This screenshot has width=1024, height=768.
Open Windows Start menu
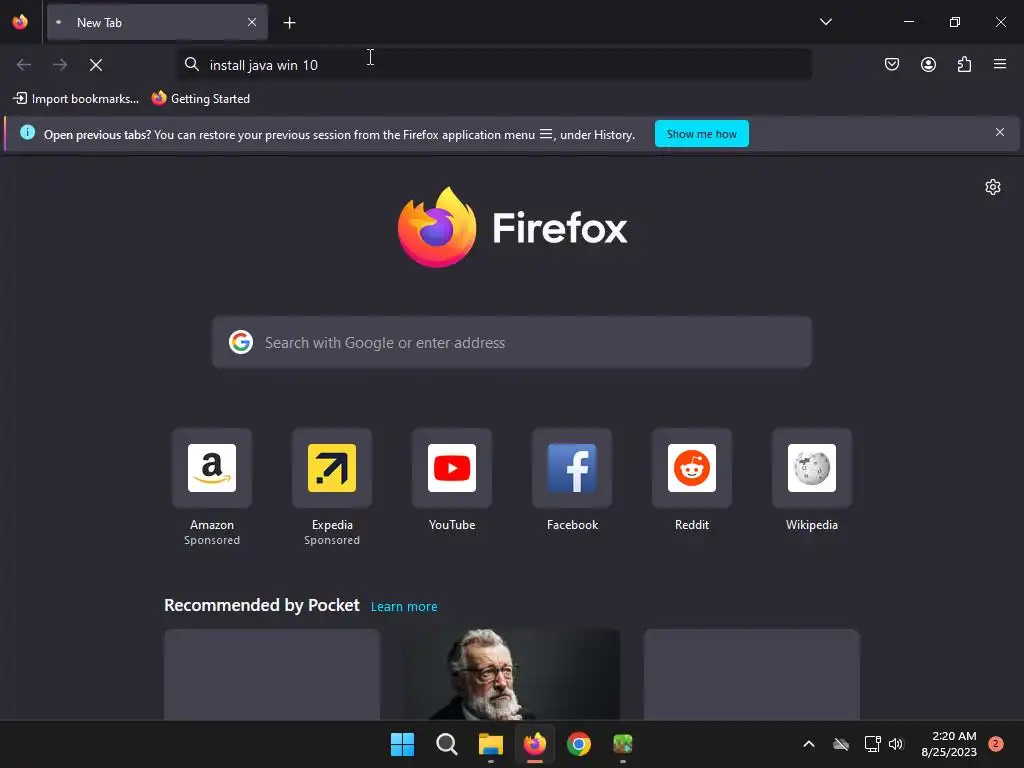[402, 744]
